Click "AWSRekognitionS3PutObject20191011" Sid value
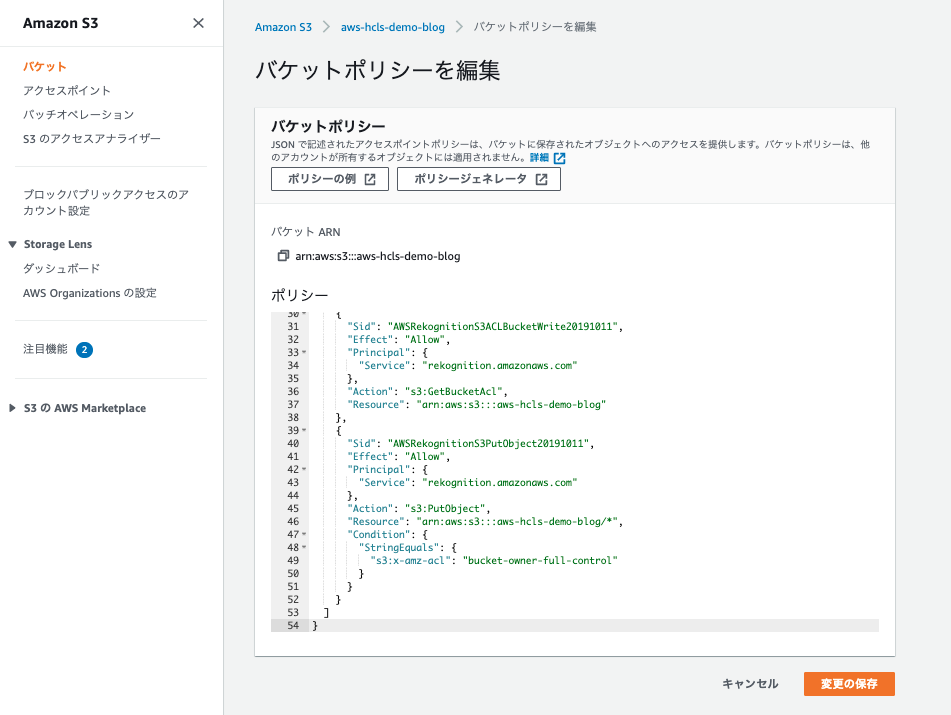Image resolution: width=951 pixels, height=715 pixels. pos(488,443)
